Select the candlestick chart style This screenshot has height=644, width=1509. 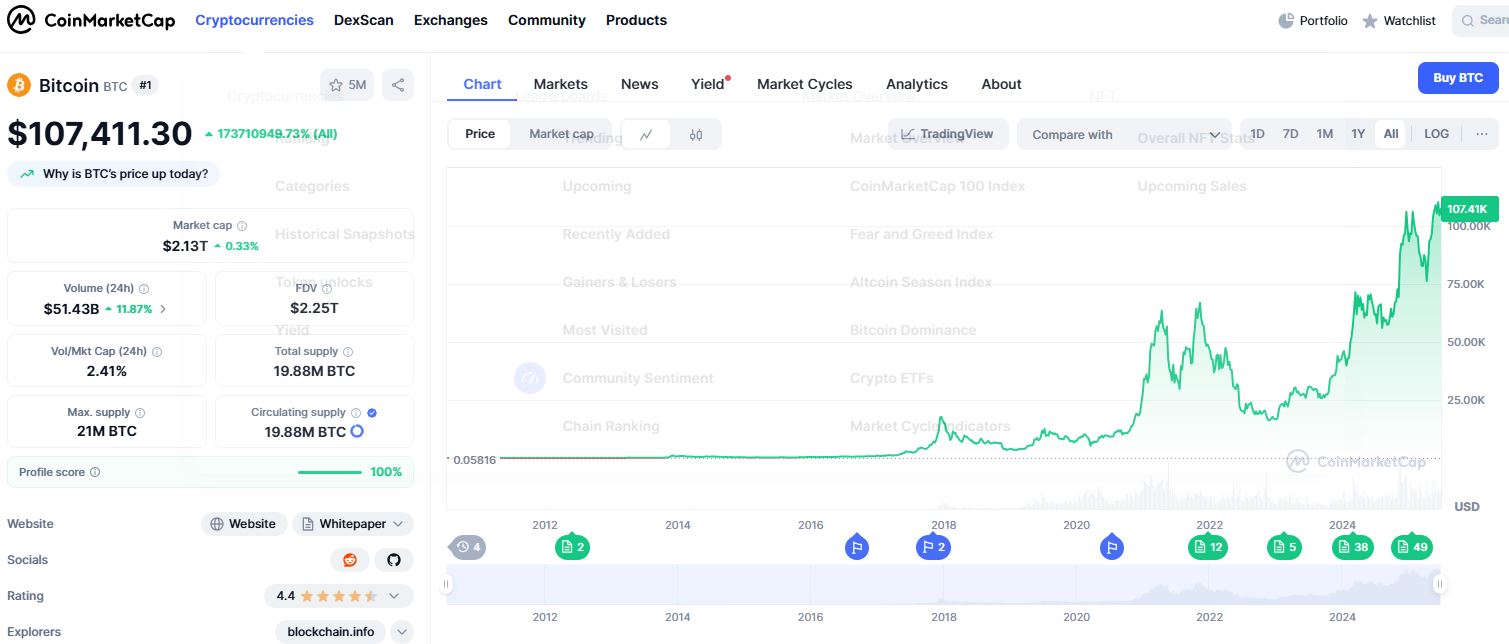[696, 134]
